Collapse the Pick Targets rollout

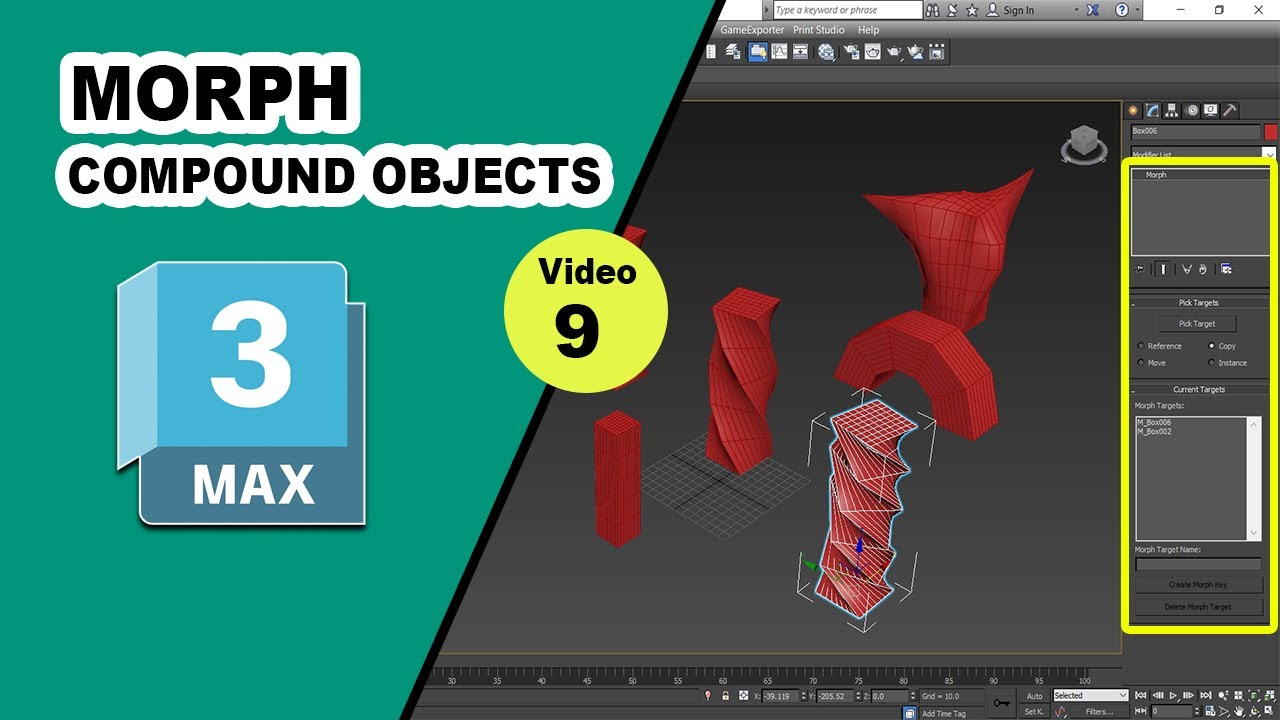(x=1198, y=302)
